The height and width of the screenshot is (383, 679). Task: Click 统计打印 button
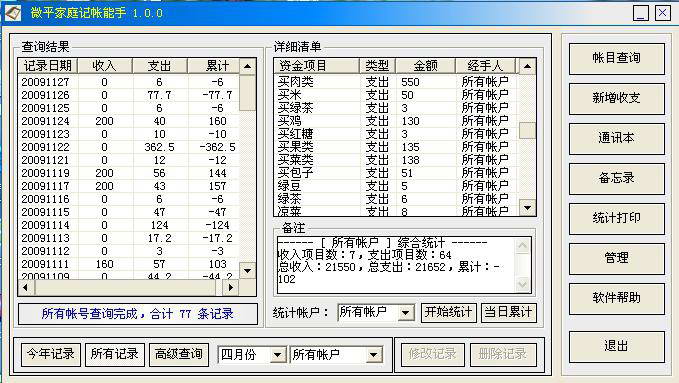click(x=616, y=218)
